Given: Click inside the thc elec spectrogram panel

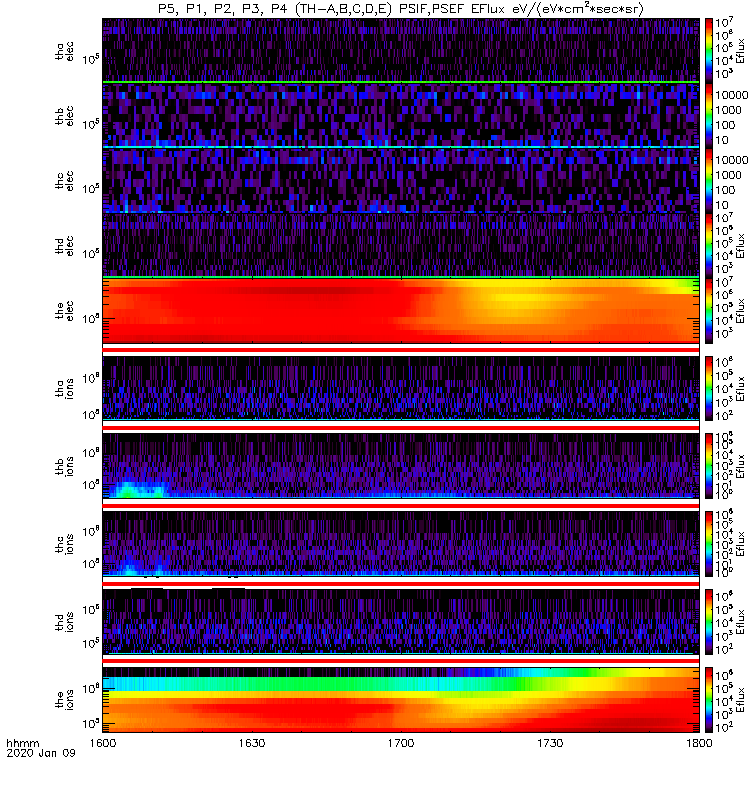Looking at the screenshot, I should (x=401, y=180).
